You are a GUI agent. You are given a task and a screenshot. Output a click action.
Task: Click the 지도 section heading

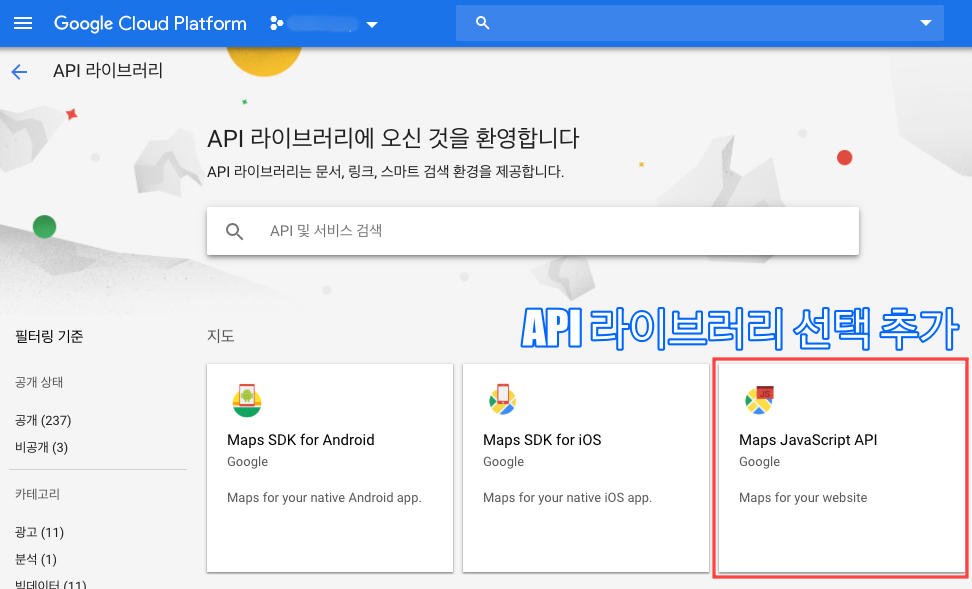click(x=221, y=336)
